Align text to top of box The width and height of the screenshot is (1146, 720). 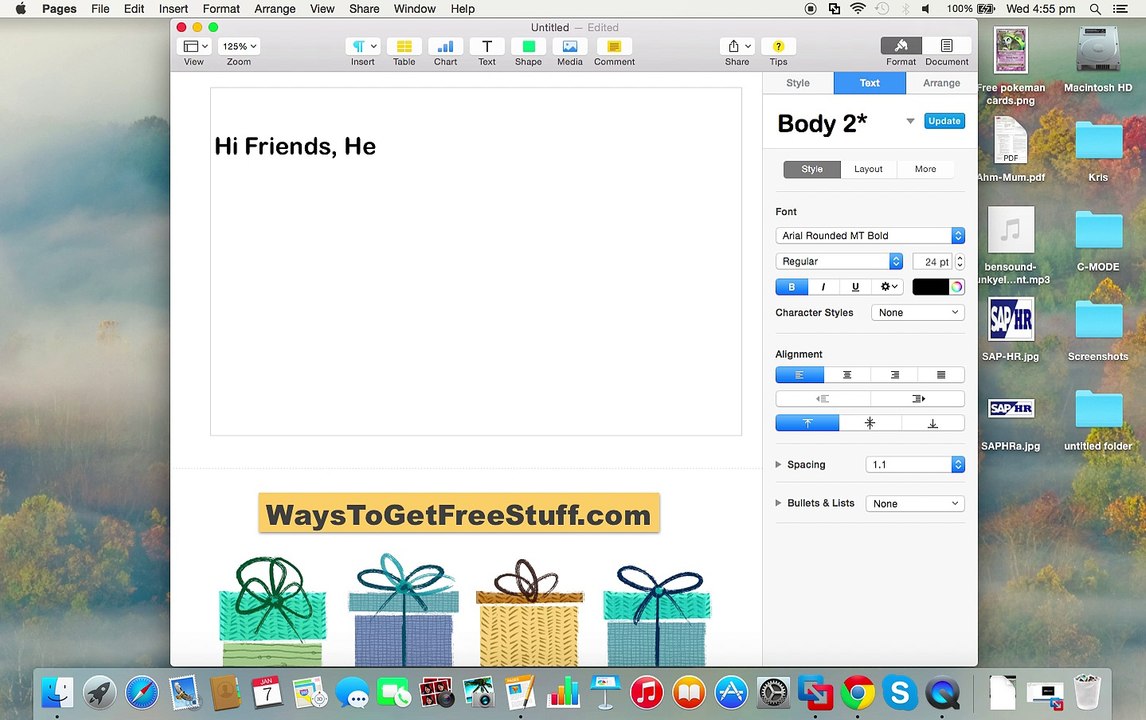pyautogui.click(x=807, y=423)
